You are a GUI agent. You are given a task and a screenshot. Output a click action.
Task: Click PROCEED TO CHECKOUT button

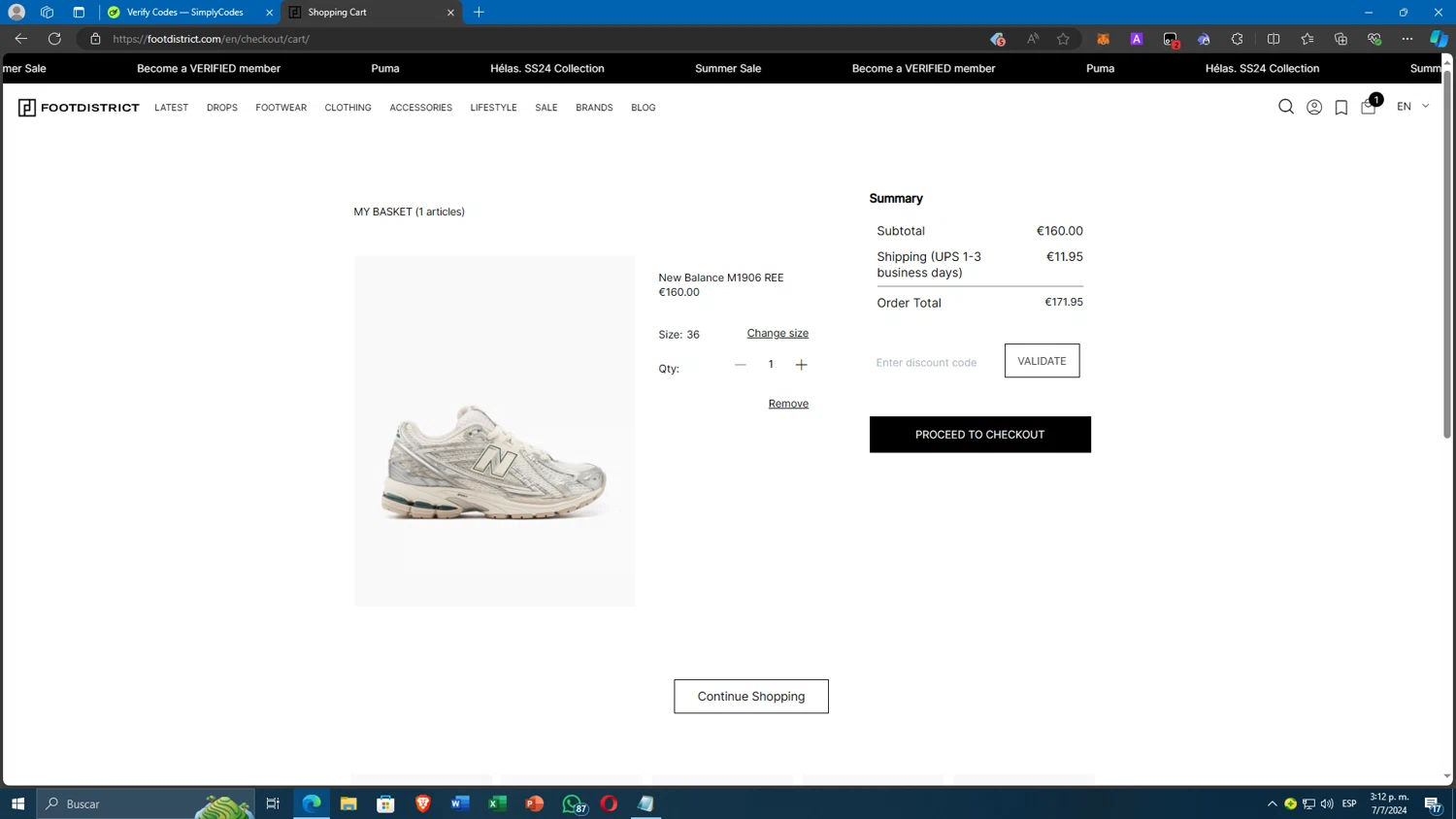(980, 435)
